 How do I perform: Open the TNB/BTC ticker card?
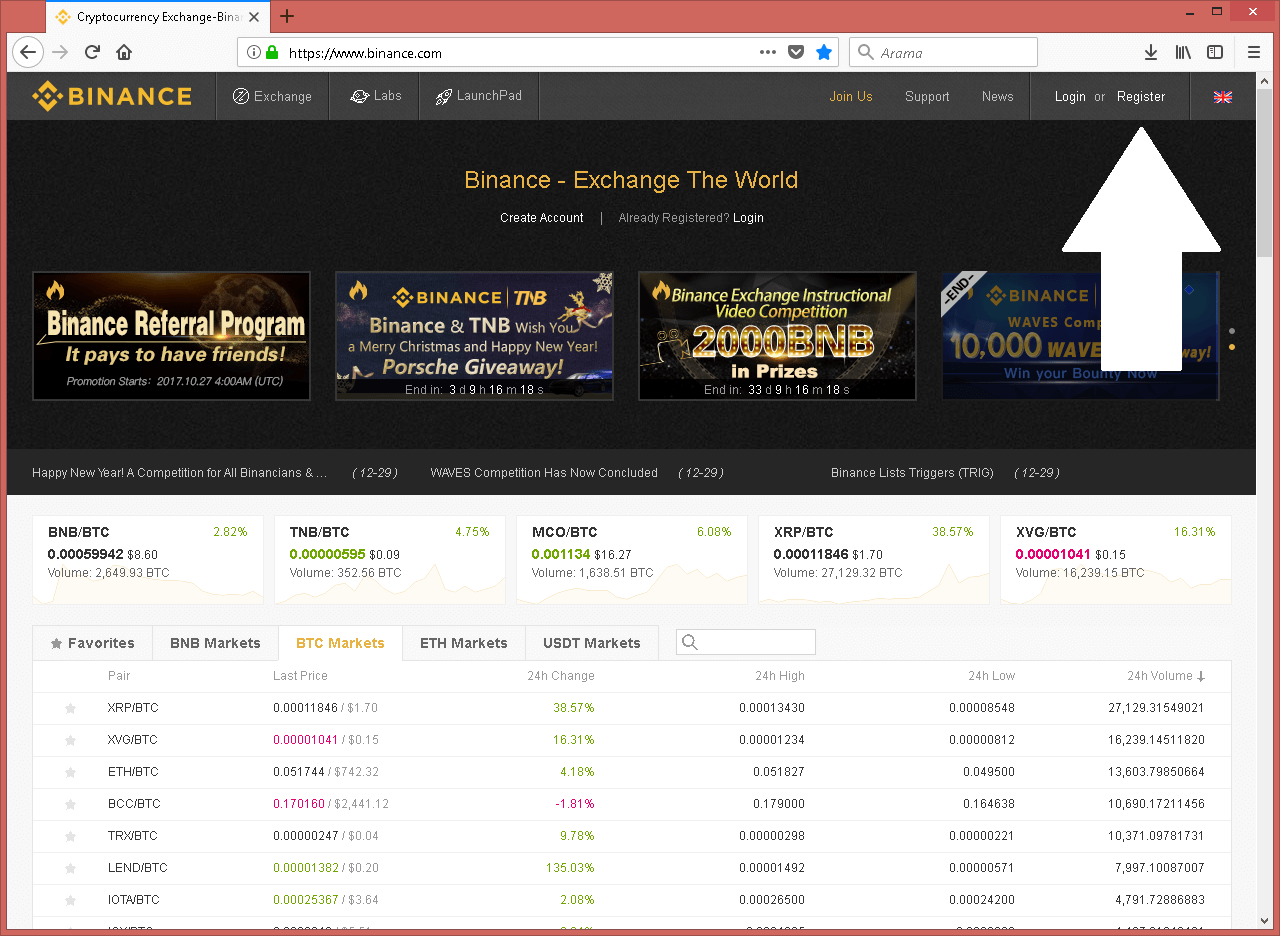click(390, 560)
